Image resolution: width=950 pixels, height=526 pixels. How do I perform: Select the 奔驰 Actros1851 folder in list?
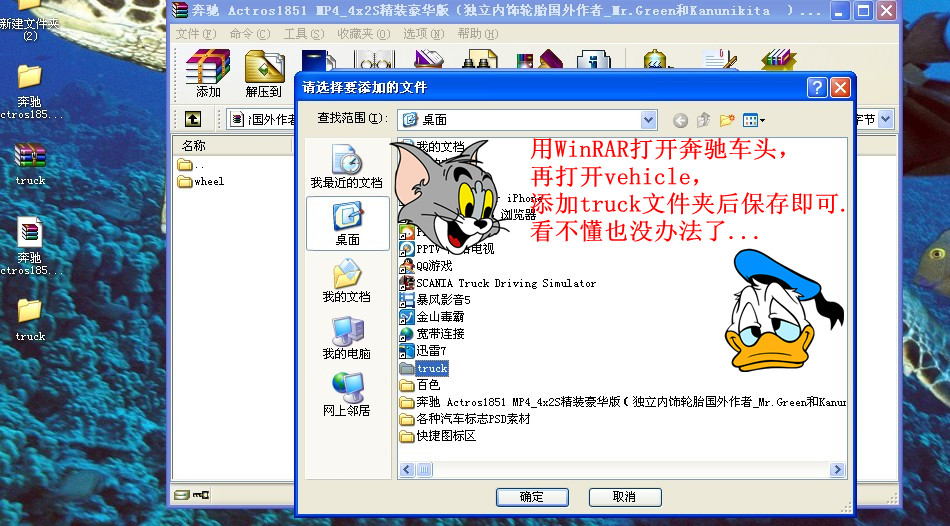tap(622, 402)
